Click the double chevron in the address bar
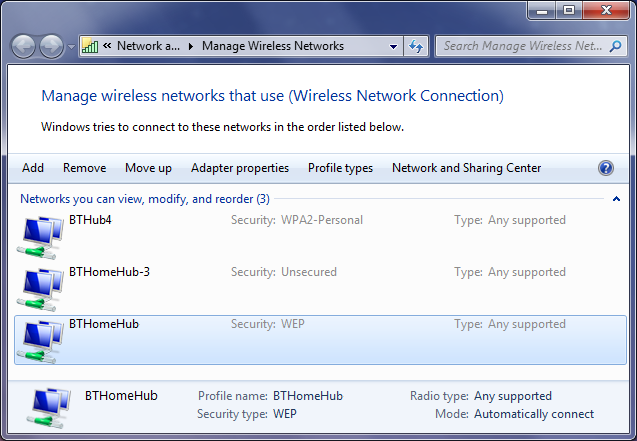 point(107,45)
